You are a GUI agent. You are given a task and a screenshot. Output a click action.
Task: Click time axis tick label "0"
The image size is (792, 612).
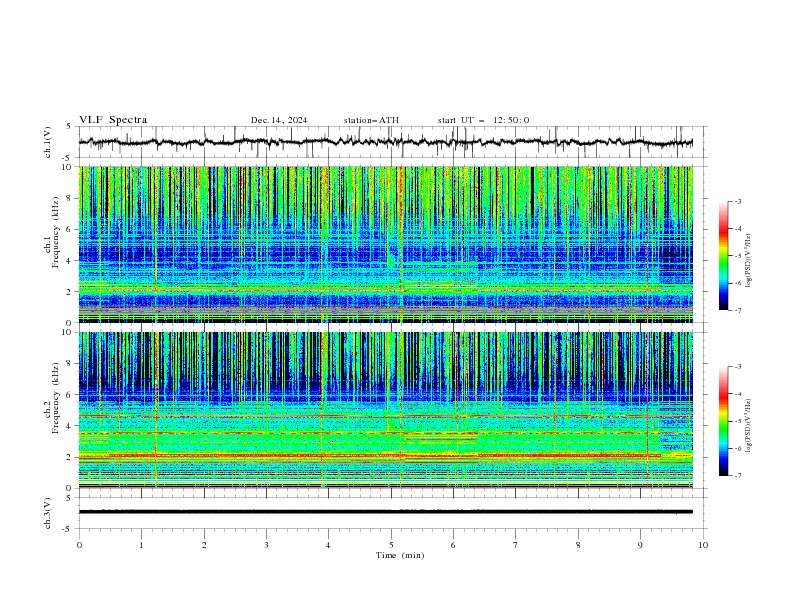pos(79,545)
